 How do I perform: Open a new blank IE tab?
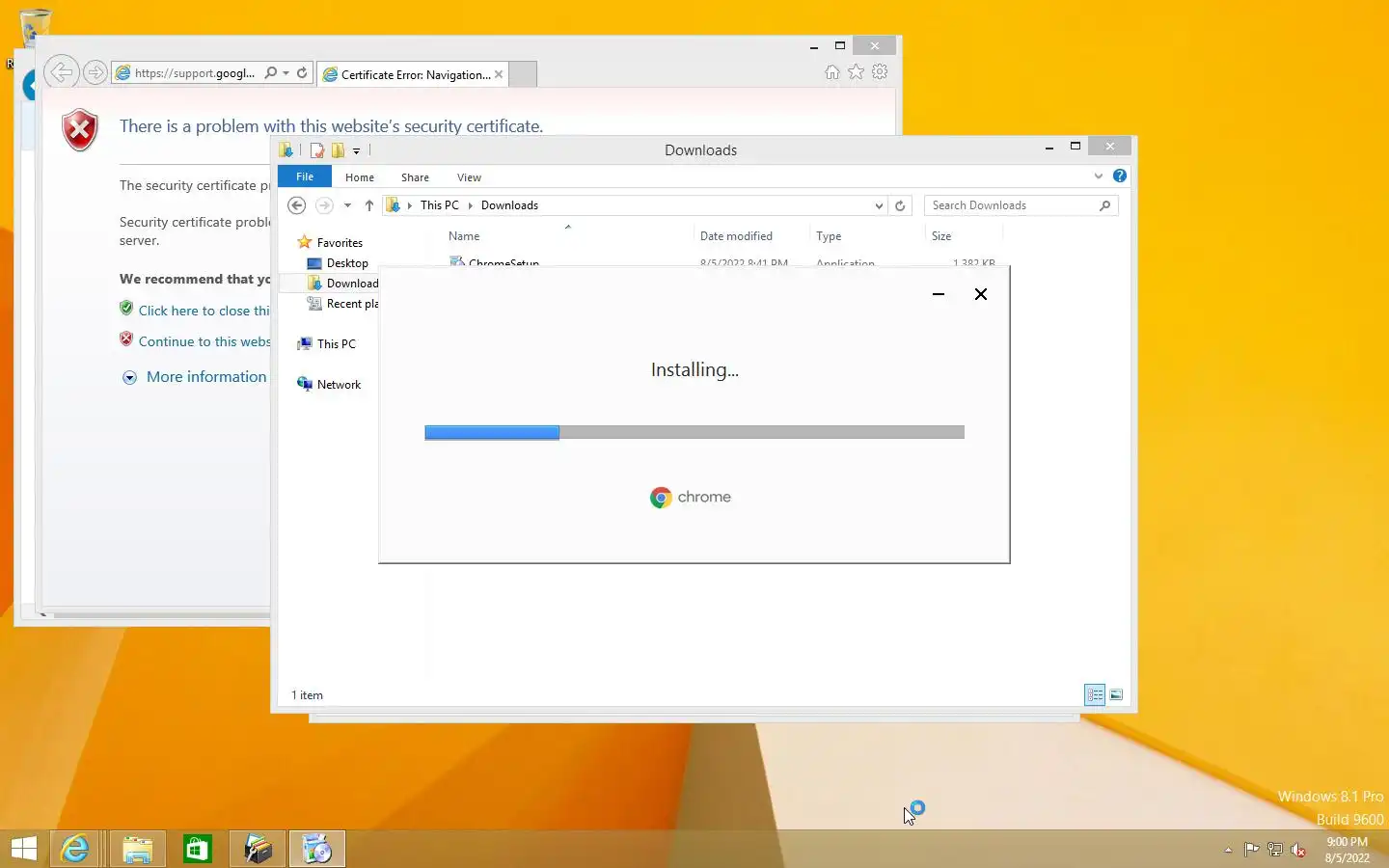point(522,74)
